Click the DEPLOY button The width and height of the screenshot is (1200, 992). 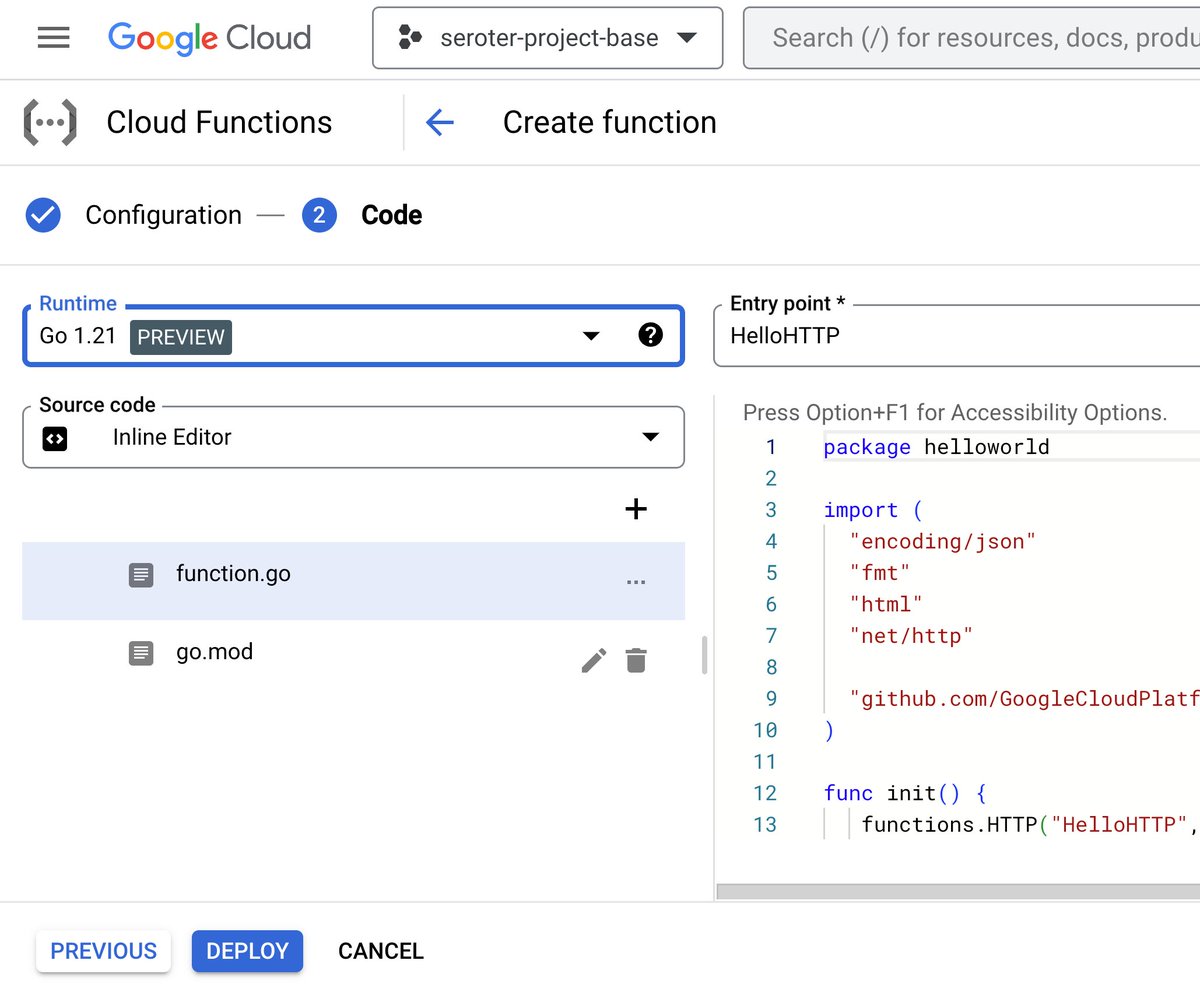point(247,951)
